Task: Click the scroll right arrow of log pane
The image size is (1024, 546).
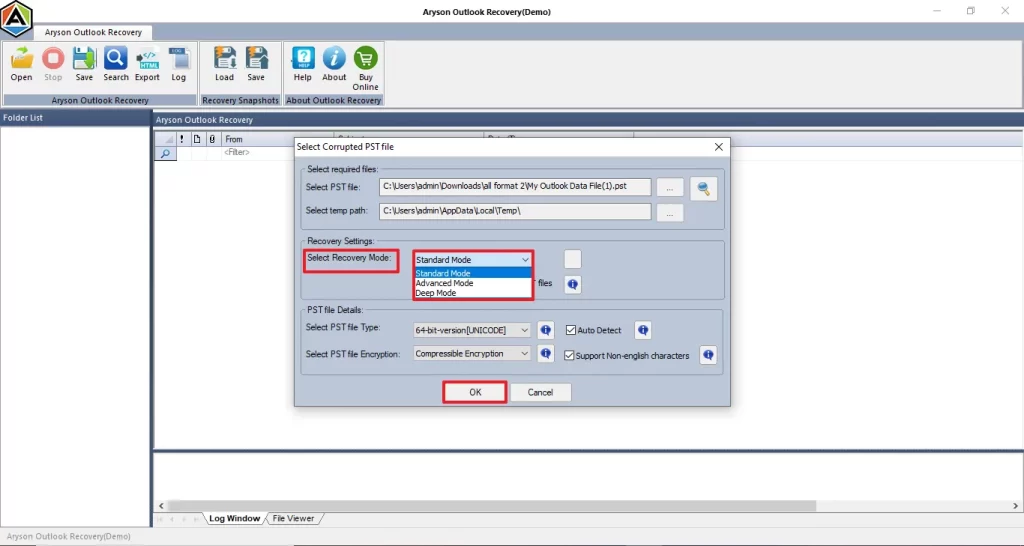Action: pyautogui.click(x=1016, y=506)
